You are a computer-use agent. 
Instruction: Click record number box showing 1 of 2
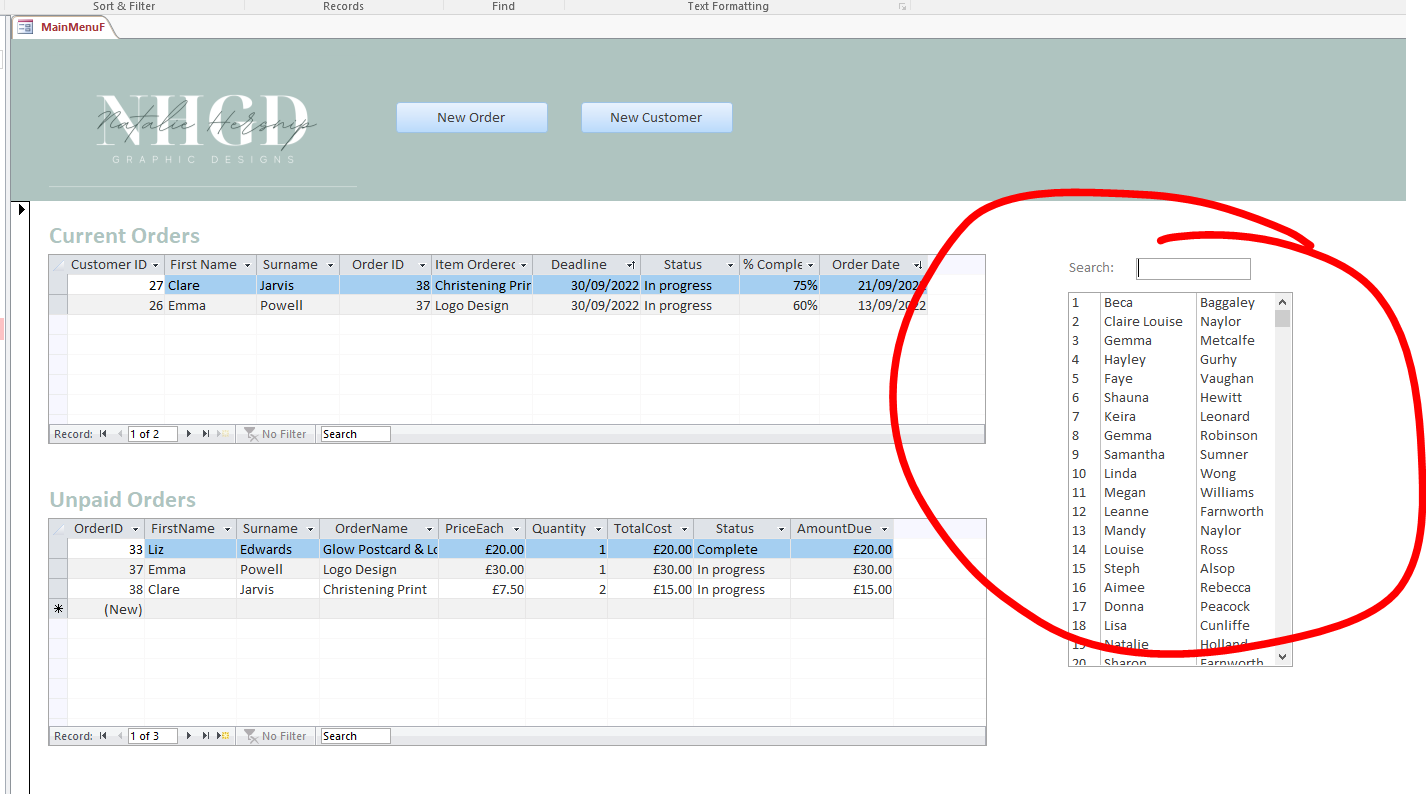152,434
